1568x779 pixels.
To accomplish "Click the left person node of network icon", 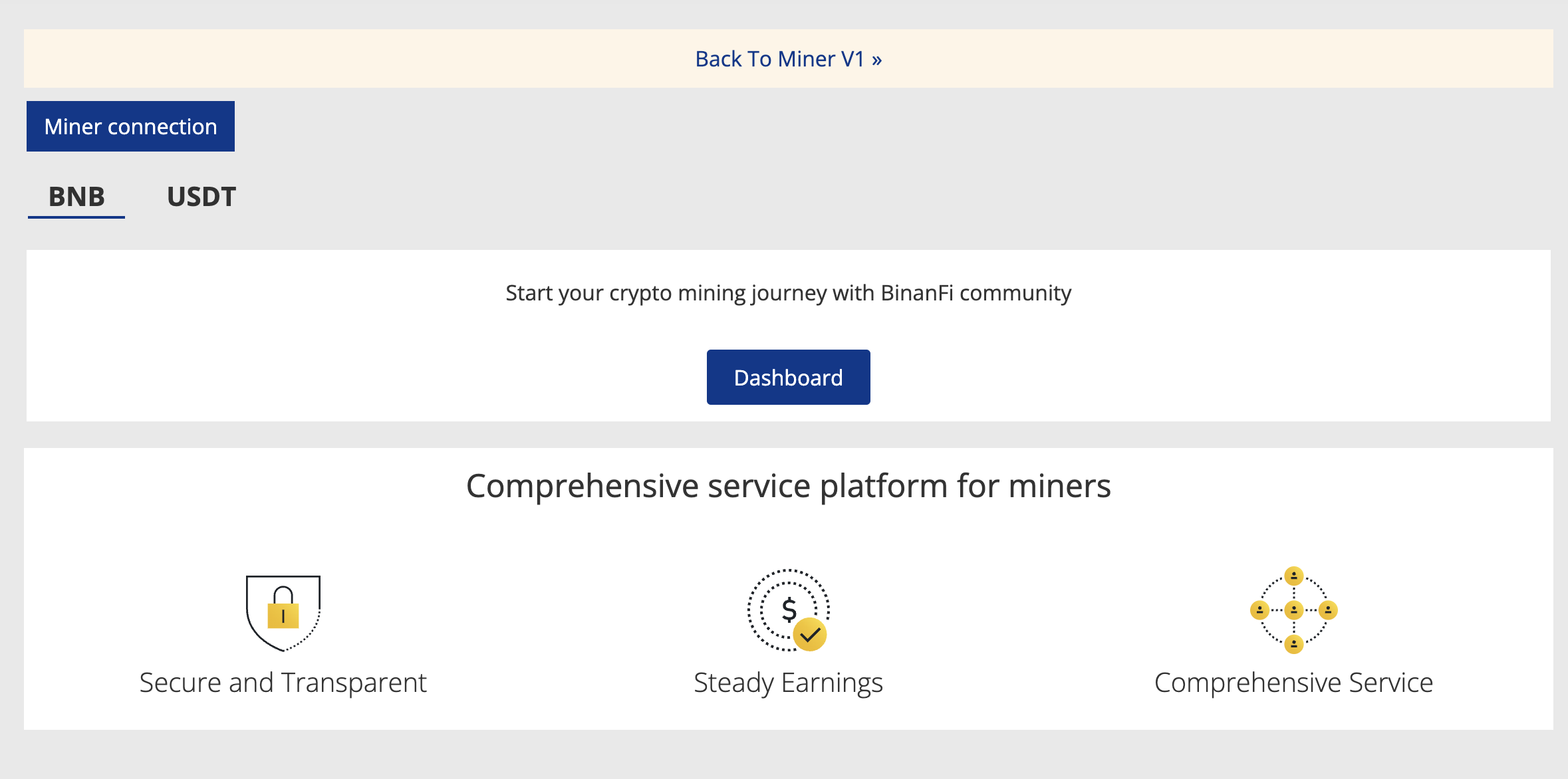I will pos(1259,610).
